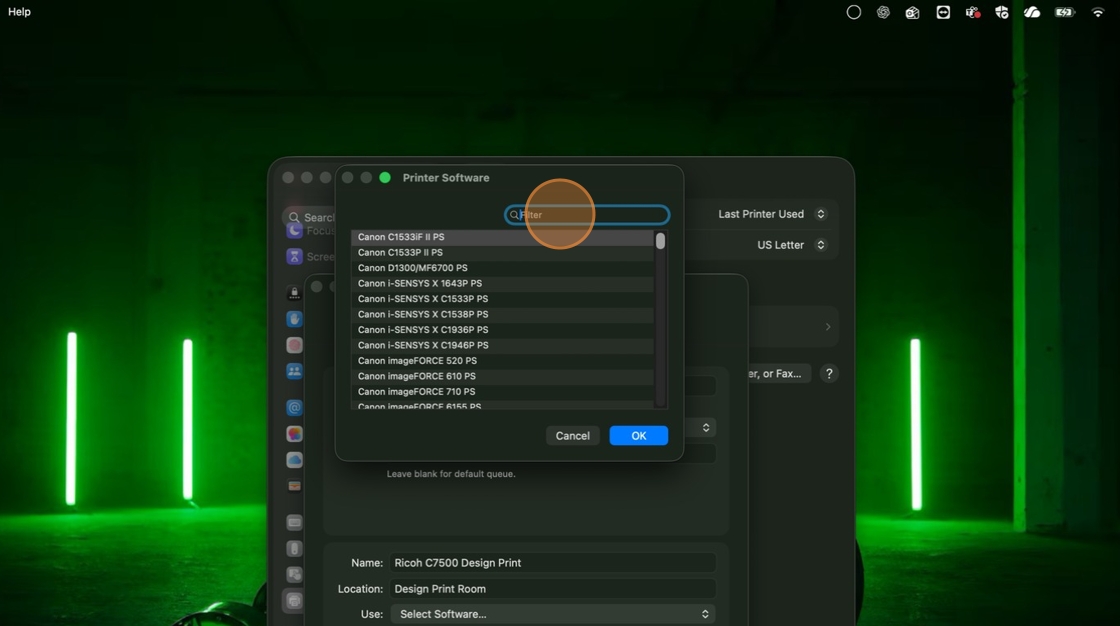Open TeamViewer from the menu bar
The width and height of the screenshot is (1120, 626).
point(943,12)
